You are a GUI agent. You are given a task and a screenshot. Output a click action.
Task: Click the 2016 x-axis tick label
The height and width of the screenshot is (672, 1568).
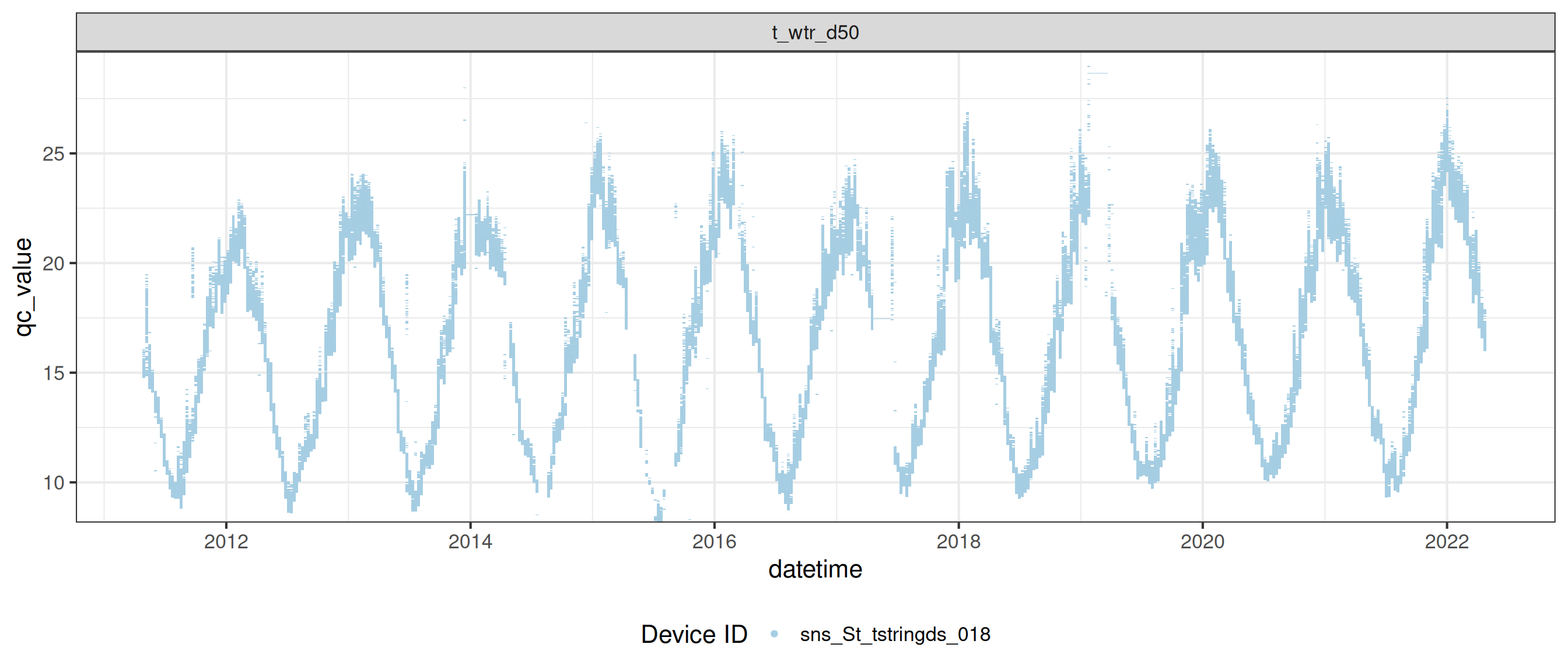pyautogui.click(x=714, y=541)
